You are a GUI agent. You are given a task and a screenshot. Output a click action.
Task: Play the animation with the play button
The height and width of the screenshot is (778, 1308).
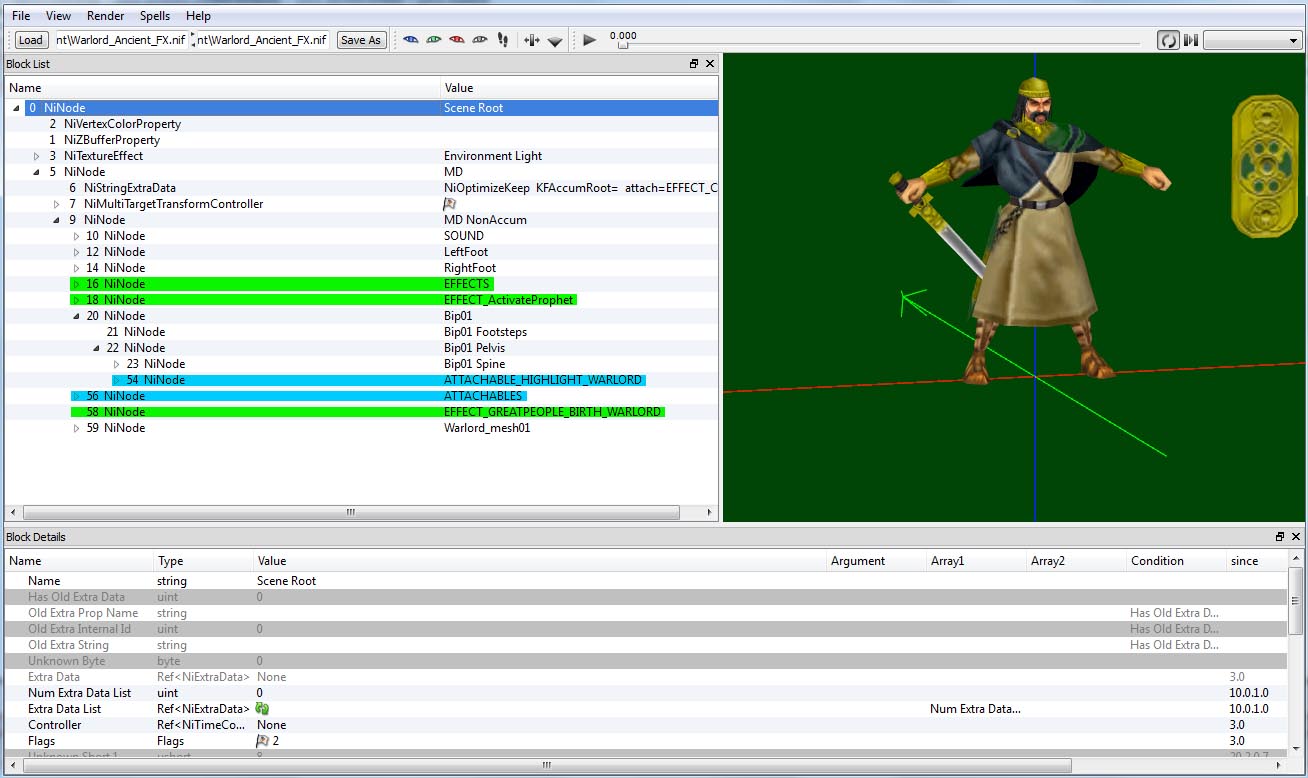(x=589, y=40)
